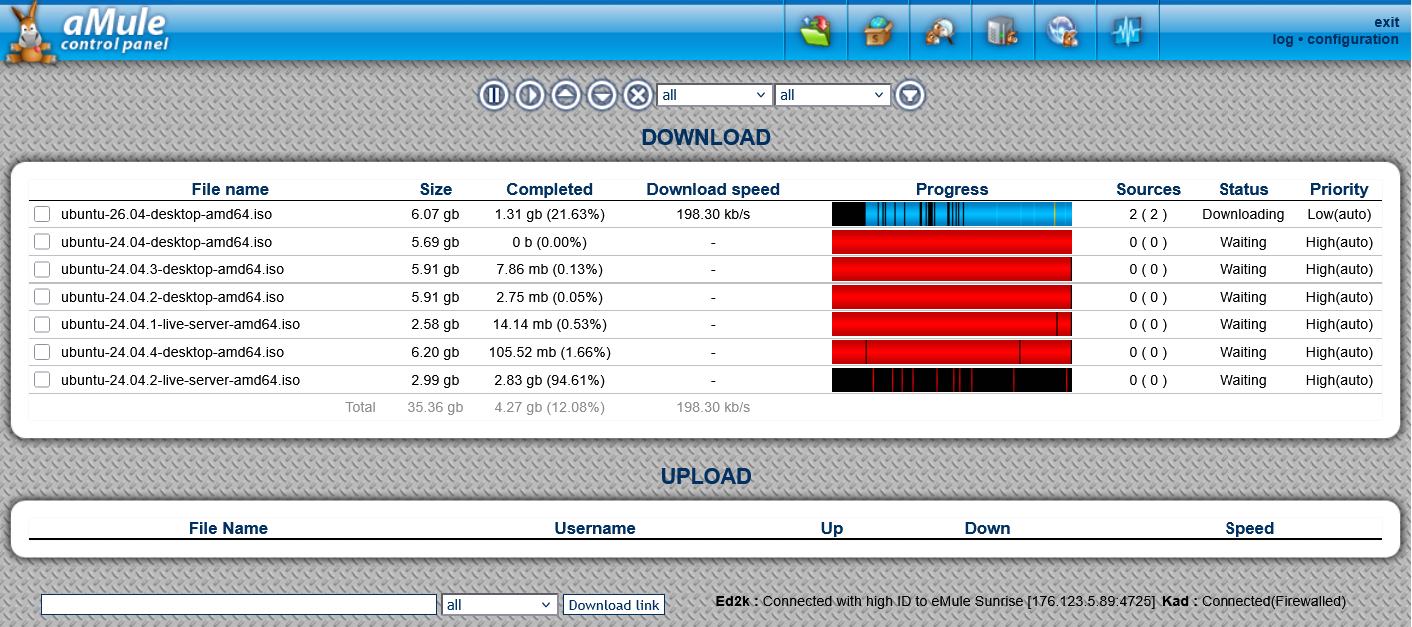Screen dimensions: 1412x627
Task: Open the Servers list icon
Action: 1002,32
